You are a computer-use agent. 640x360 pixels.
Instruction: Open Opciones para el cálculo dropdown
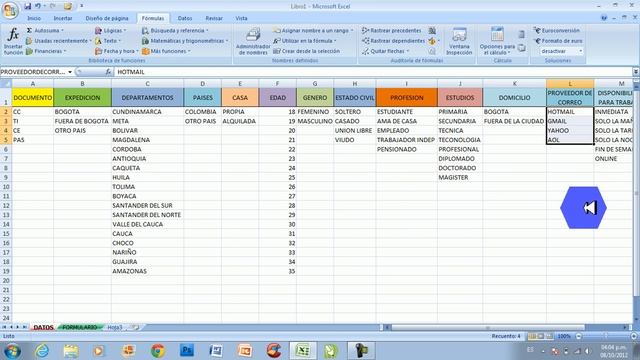click(x=497, y=41)
